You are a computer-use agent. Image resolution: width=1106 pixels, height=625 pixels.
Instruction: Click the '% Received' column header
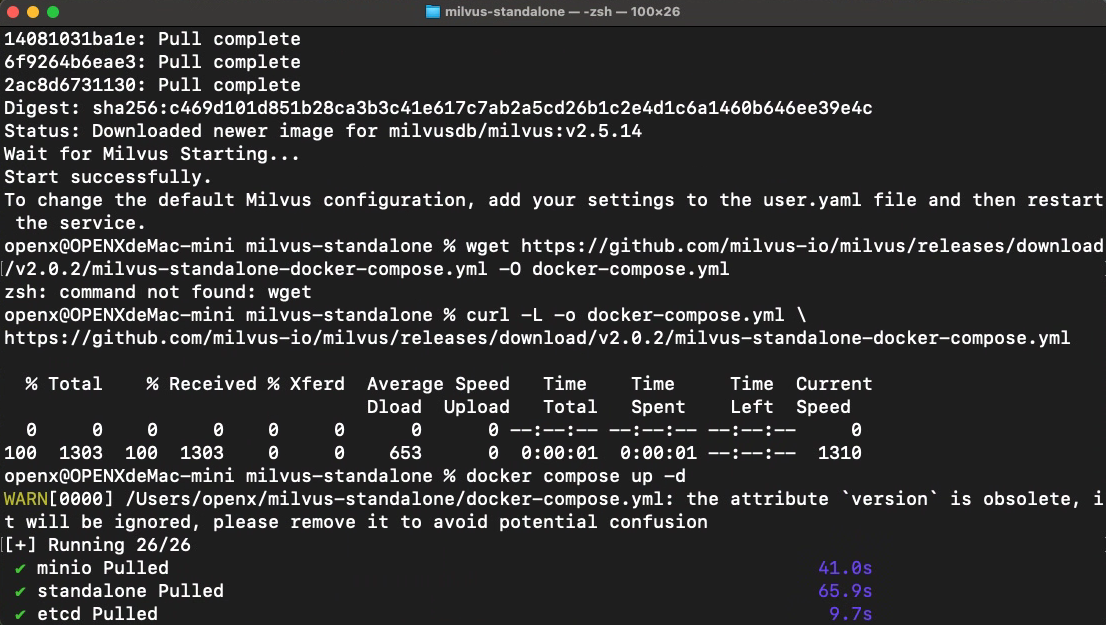pyautogui.click(x=202, y=384)
